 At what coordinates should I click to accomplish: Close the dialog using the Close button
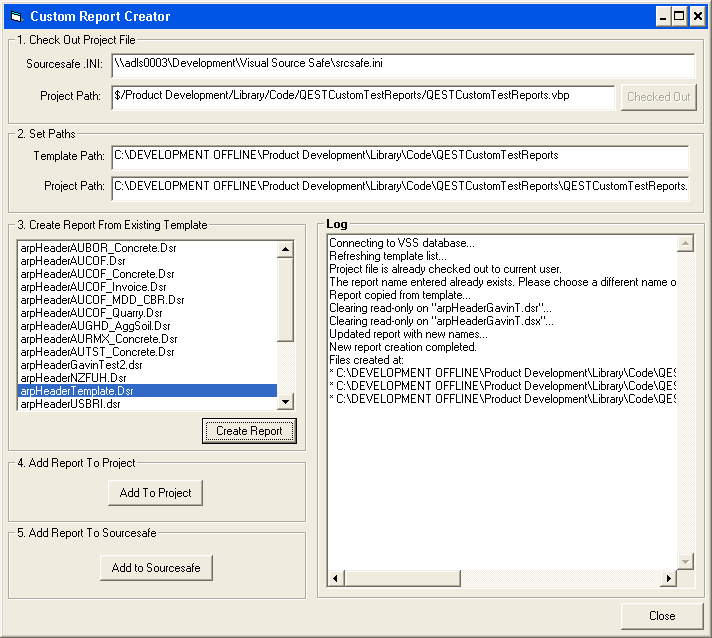tap(661, 615)
